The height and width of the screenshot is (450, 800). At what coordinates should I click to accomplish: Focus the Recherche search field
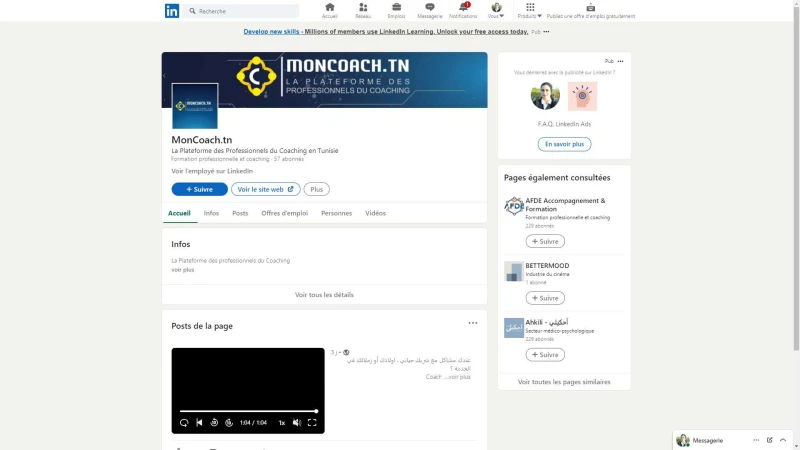(x=241, y=11)
